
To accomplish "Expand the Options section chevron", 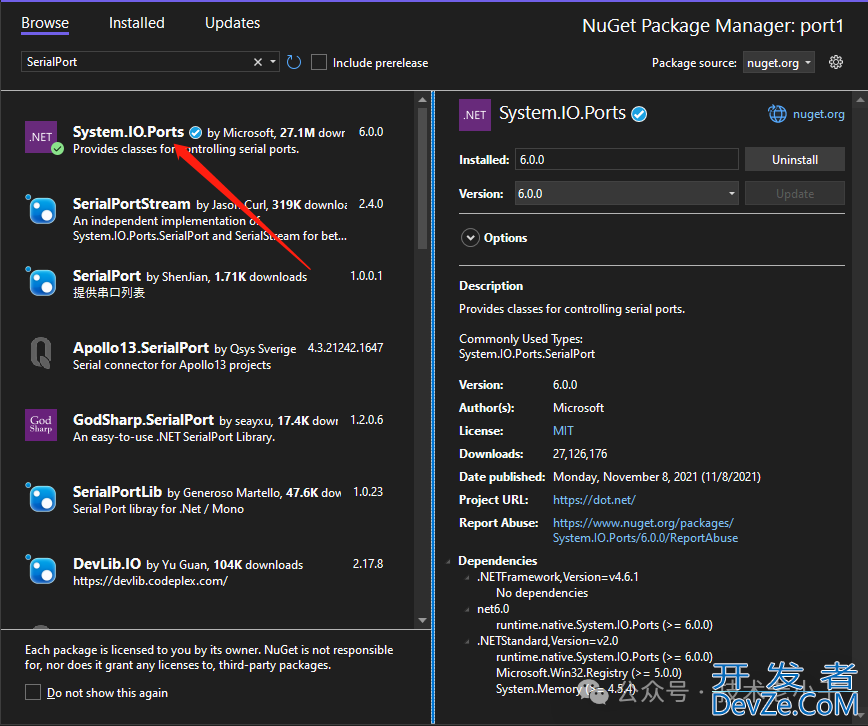I will 470,238.
